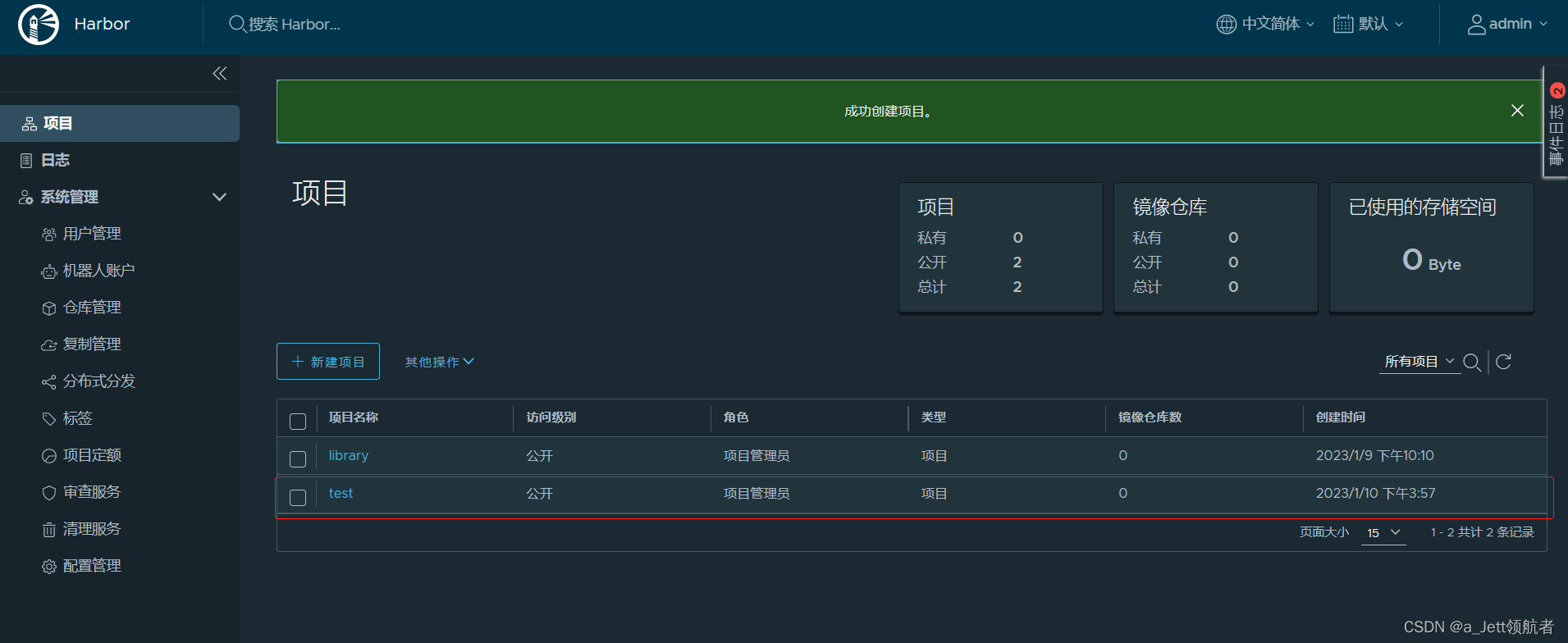Sort by 镜像仓库数 column header
The height and width of the screenshot is (643, 1568).
(1150, 417)
